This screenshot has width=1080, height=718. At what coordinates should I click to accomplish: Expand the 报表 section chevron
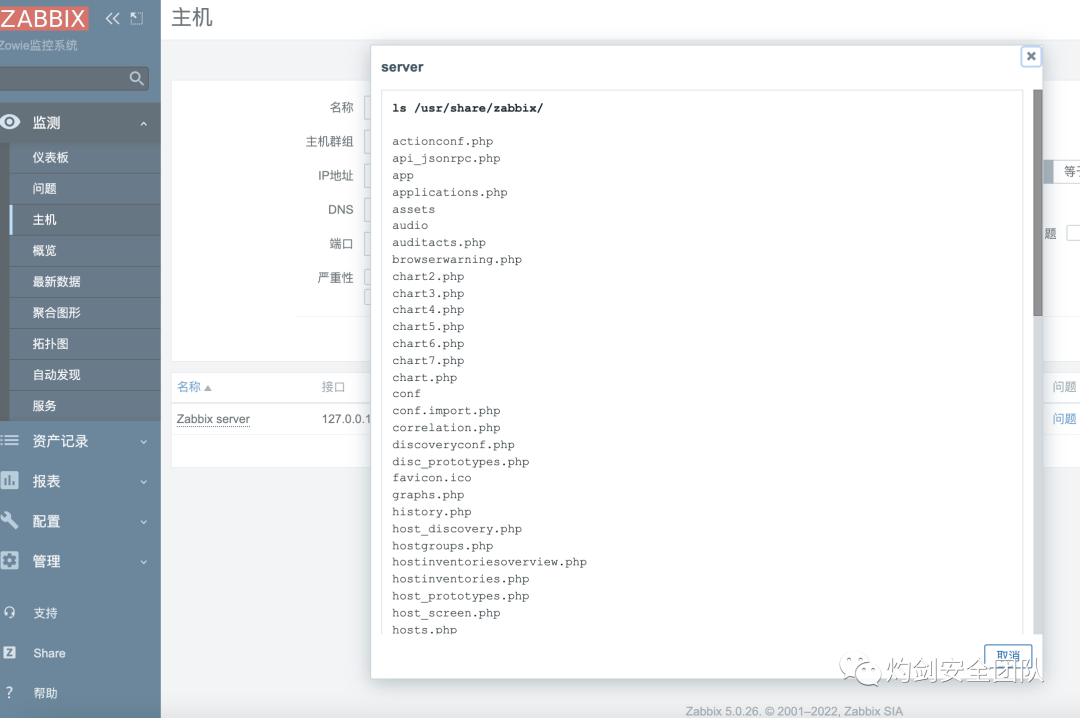pos(144,482)
